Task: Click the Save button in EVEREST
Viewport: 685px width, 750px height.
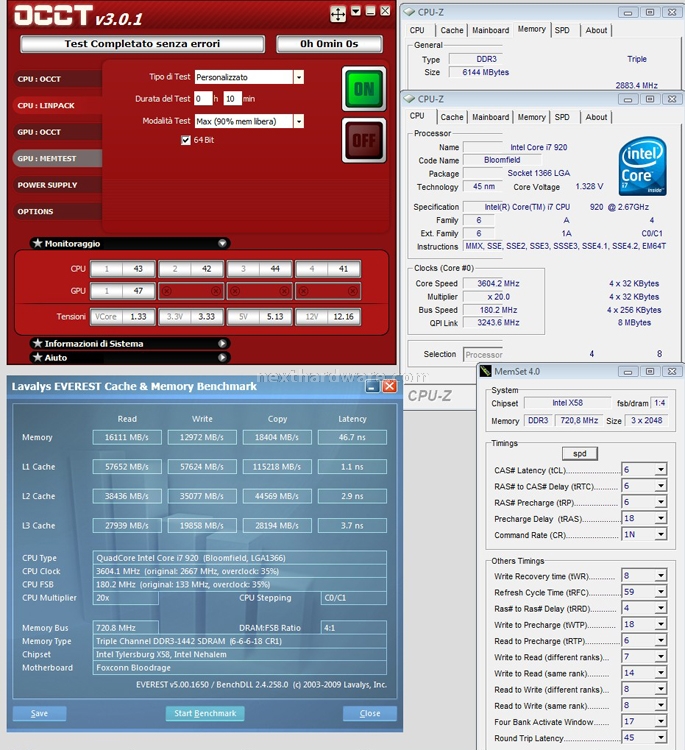Action: click(x=39, y=713)
